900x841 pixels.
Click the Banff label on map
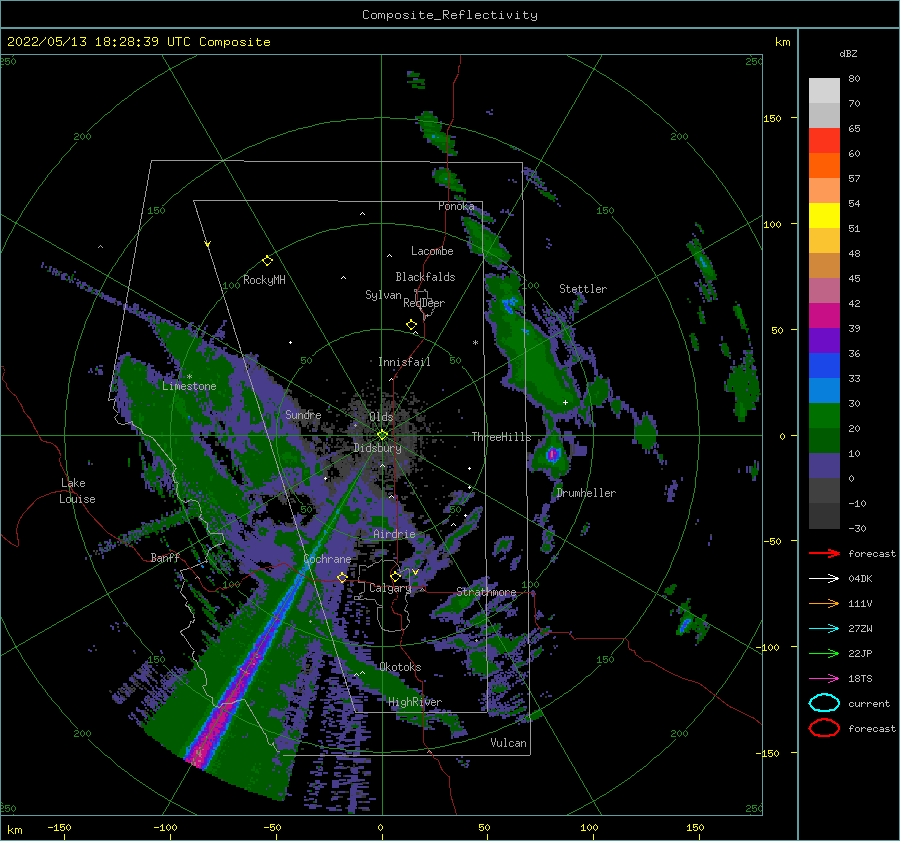pos(165,557)
